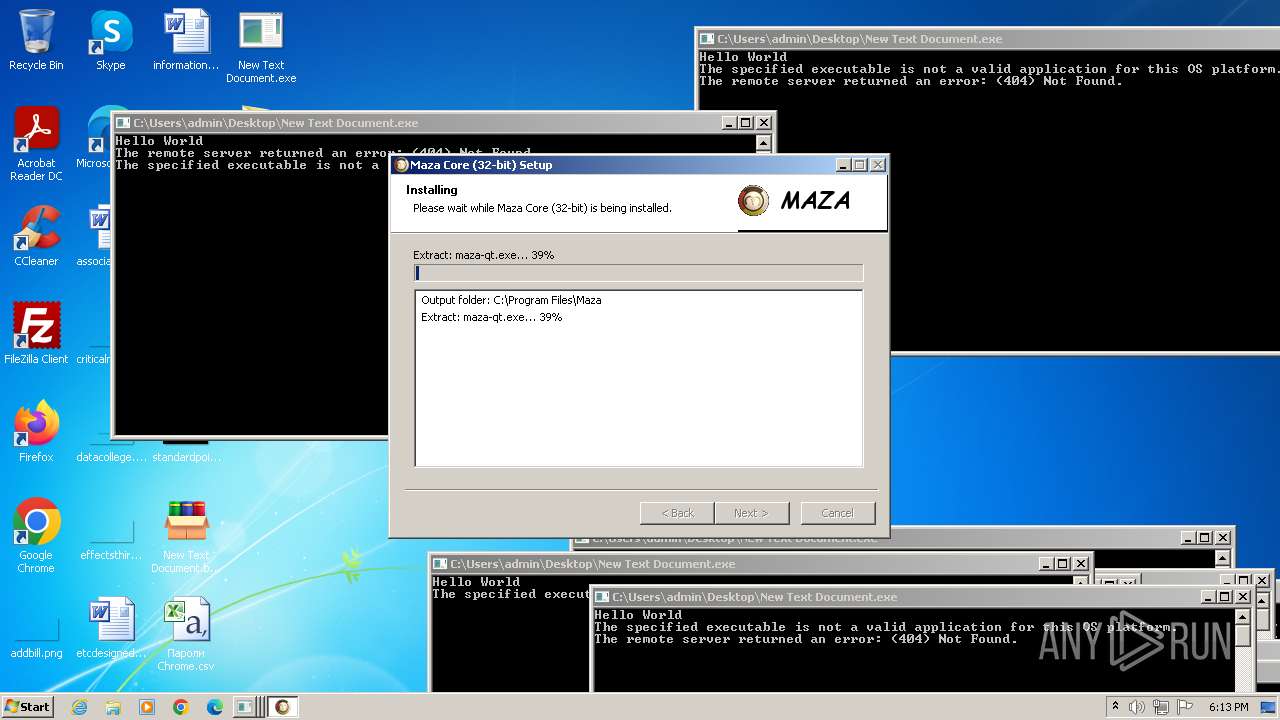
Task: Open Internet Explorer from the taskbar
Action: [x=79, y=707]
